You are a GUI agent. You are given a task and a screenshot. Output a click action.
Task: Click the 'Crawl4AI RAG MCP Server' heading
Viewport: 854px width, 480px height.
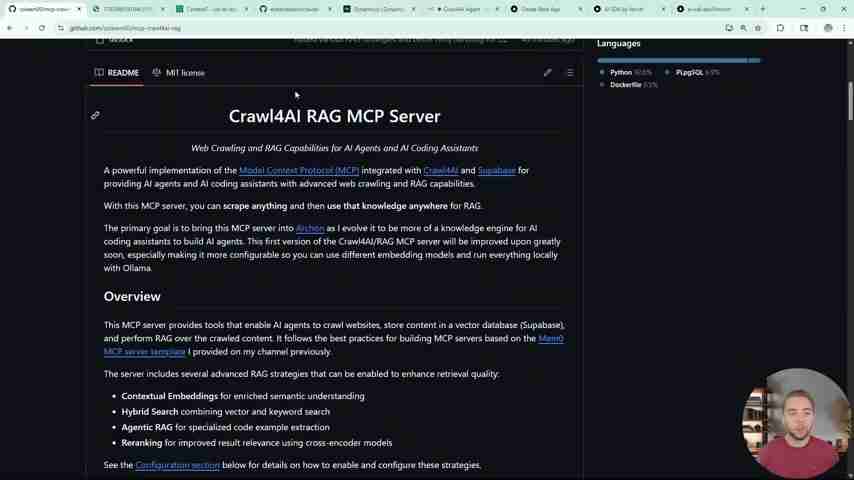pos(334,116)
